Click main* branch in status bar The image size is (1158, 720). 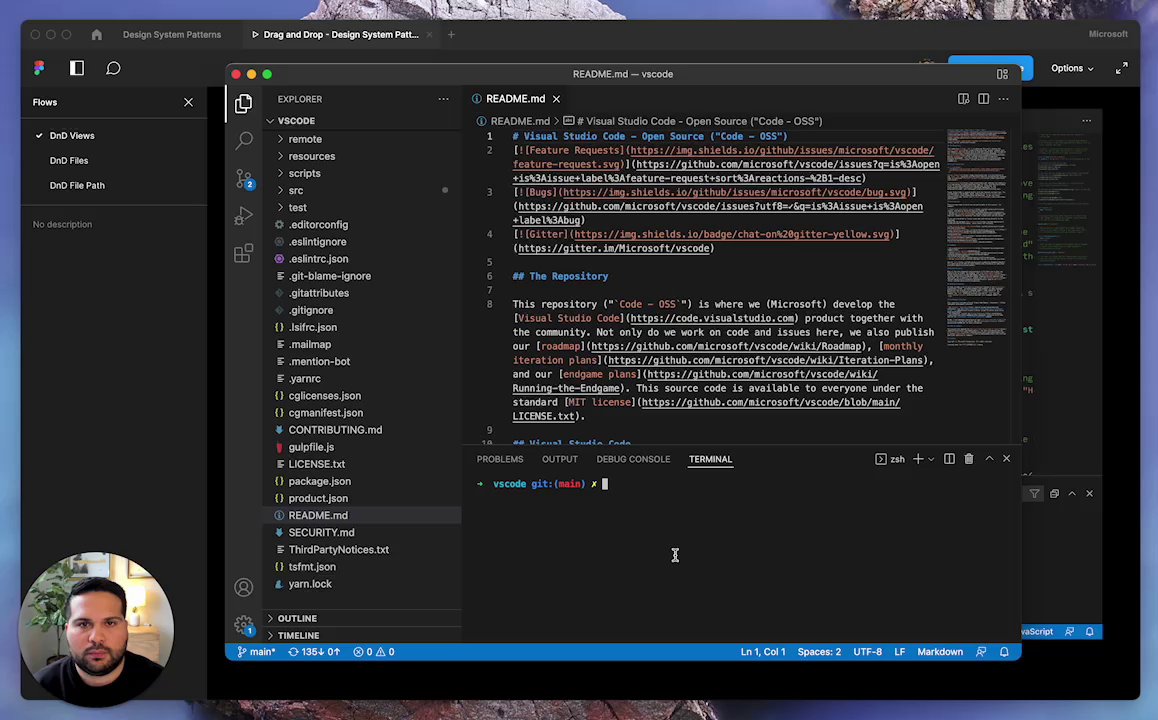tap(256, 652)
